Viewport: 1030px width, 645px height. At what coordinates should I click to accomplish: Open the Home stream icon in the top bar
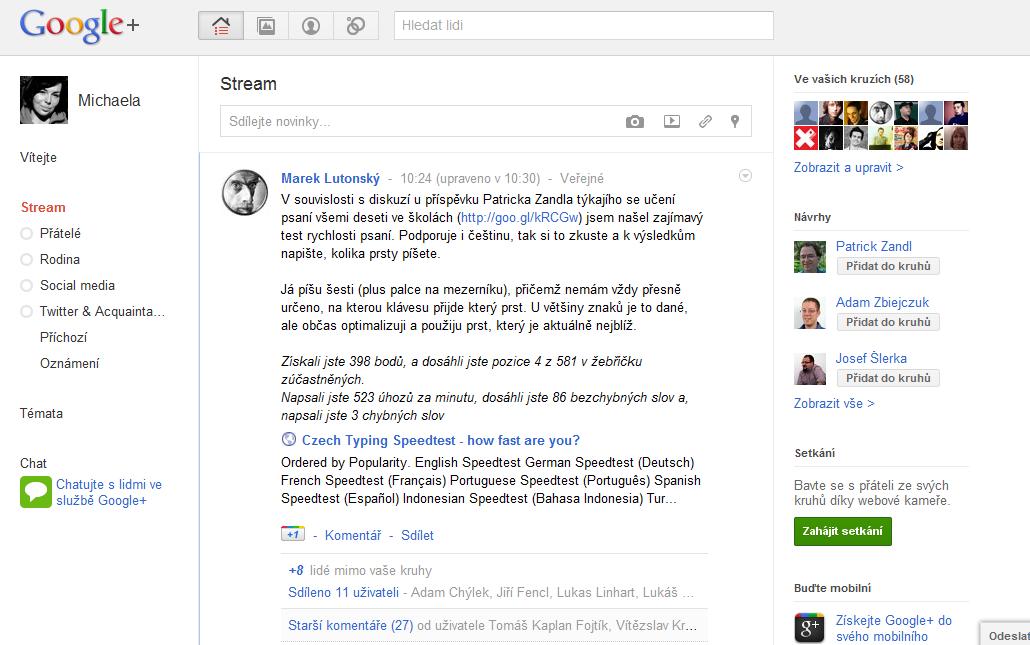[x=221, y=26]
